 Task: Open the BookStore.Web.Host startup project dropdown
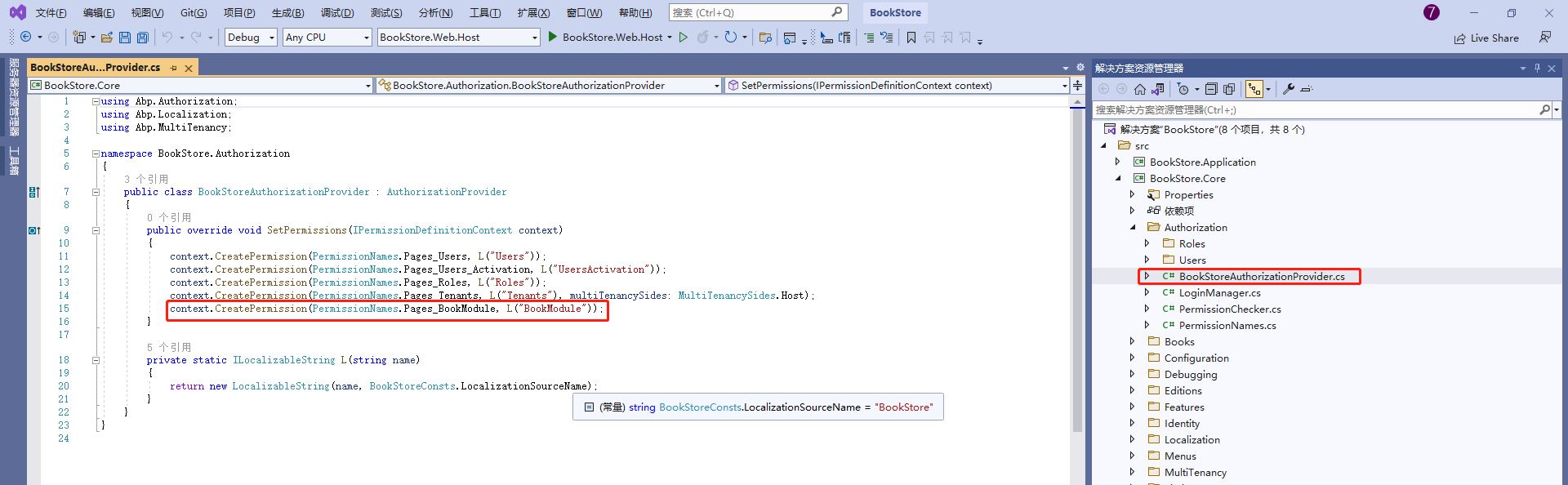point(459,38)
